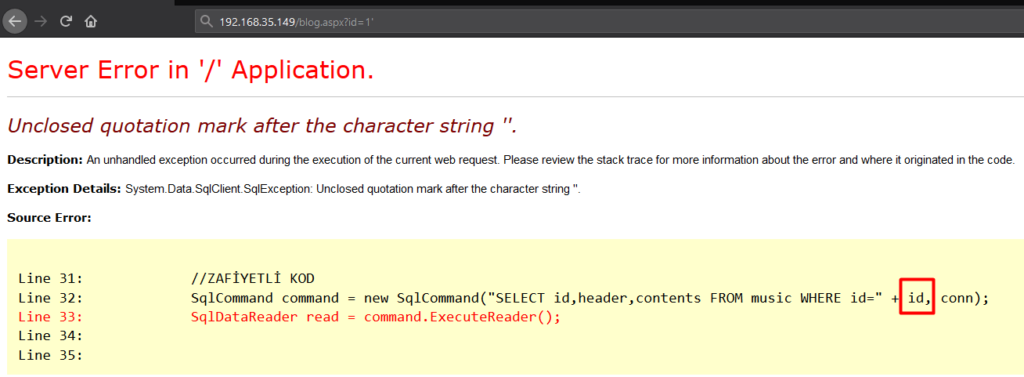Click 'Line 31:' line number
This screenshot has height=377, width=1024.
(x=50, y=279)
